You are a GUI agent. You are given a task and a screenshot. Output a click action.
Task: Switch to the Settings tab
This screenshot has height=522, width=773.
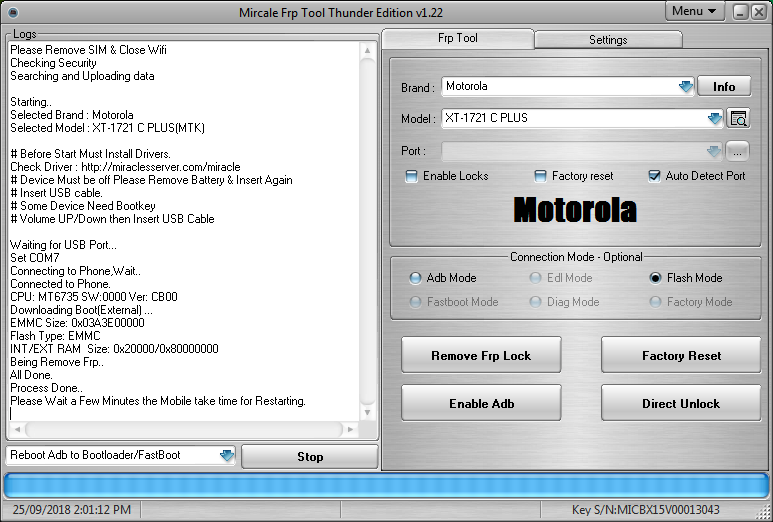pos(608,40)
